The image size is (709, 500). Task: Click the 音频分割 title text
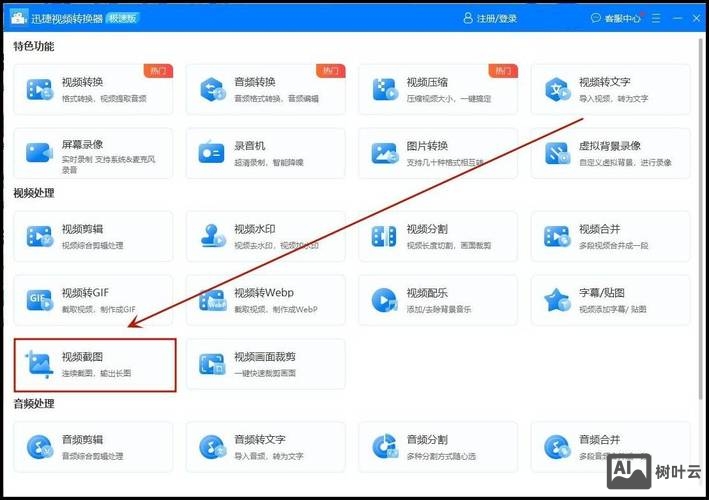click(x=427, y=439)
